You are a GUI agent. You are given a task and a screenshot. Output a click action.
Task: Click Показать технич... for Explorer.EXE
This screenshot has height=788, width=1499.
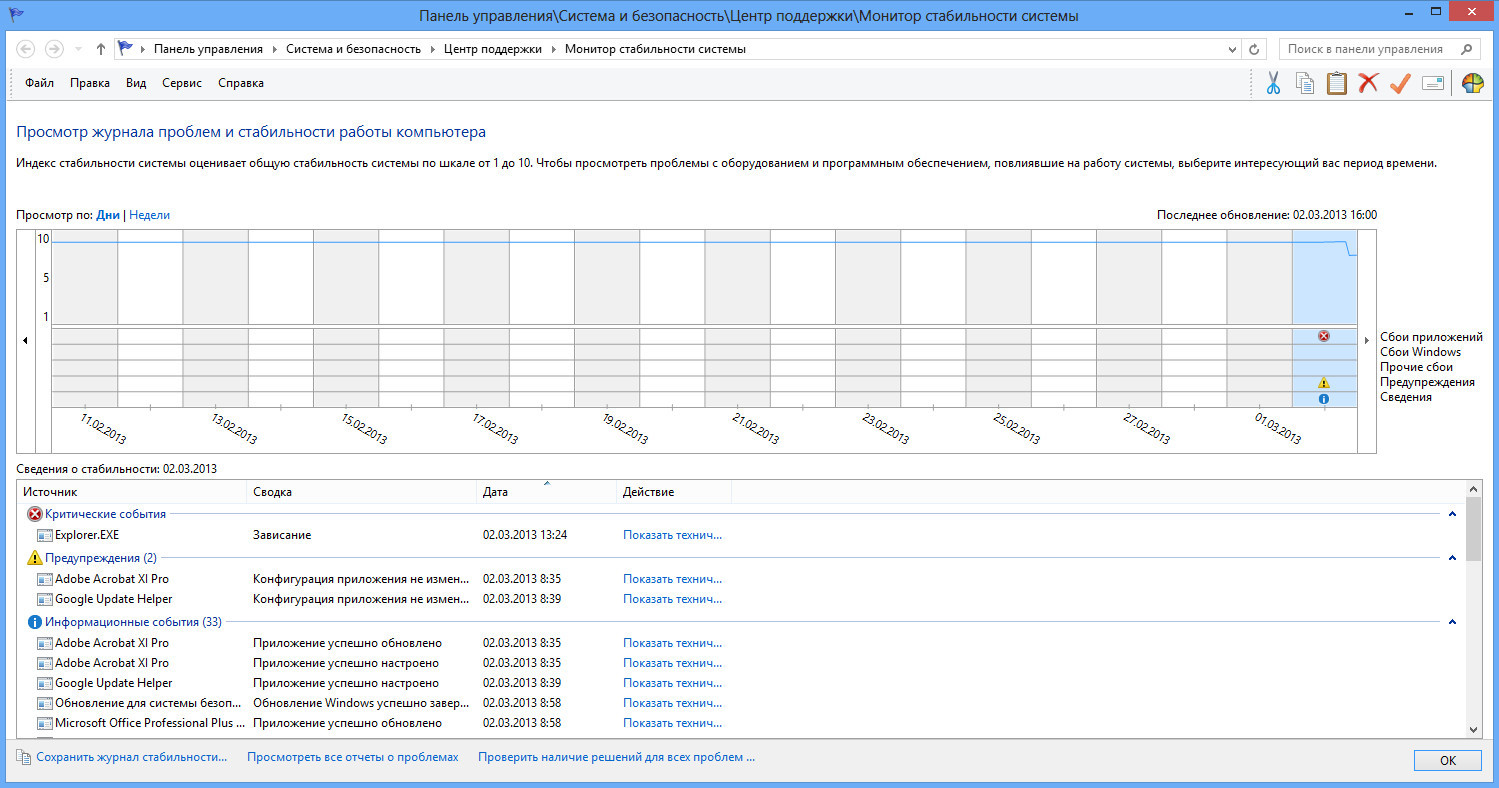point(672,535)
